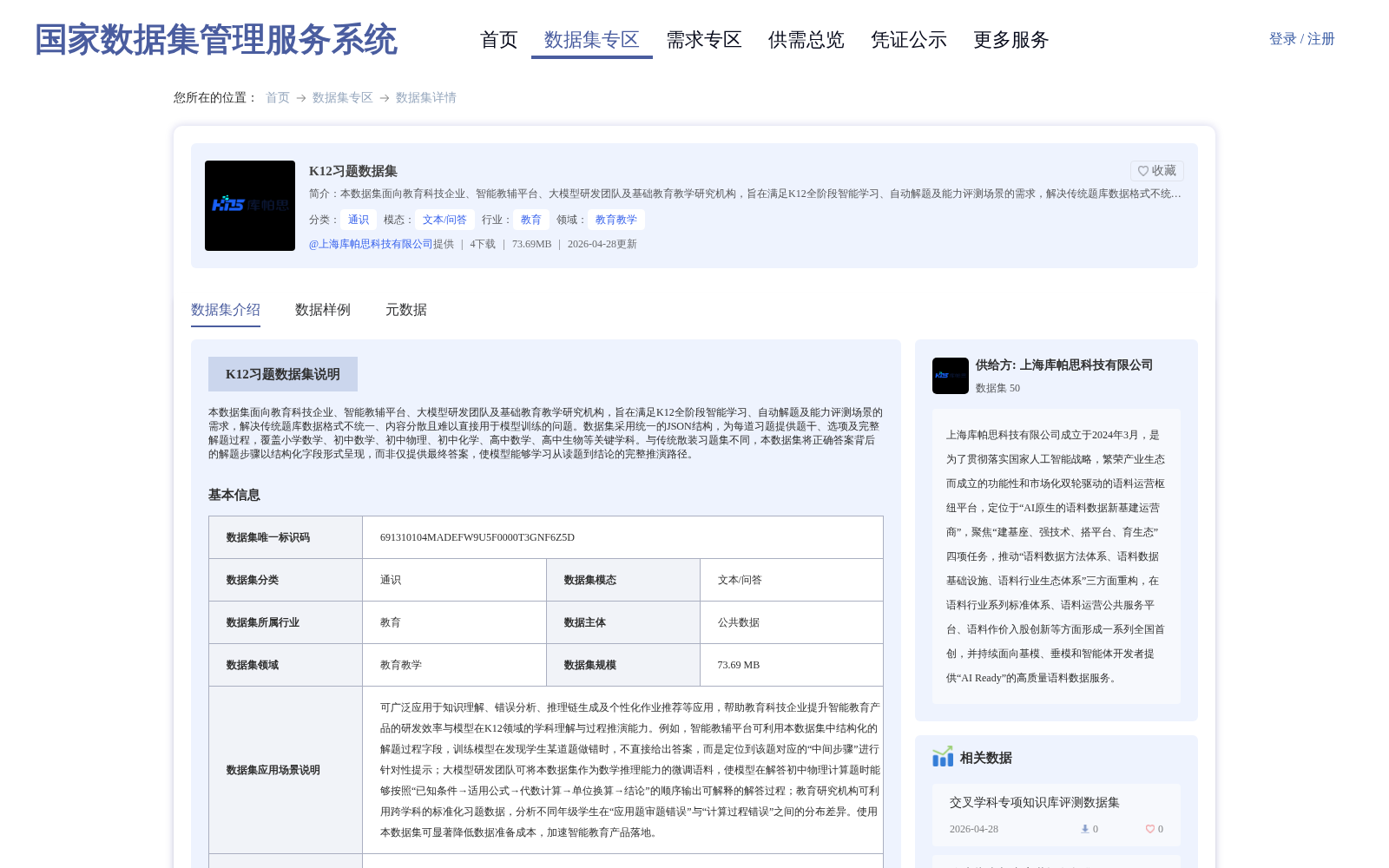Click the 通识 category tag

coord(359,220)
